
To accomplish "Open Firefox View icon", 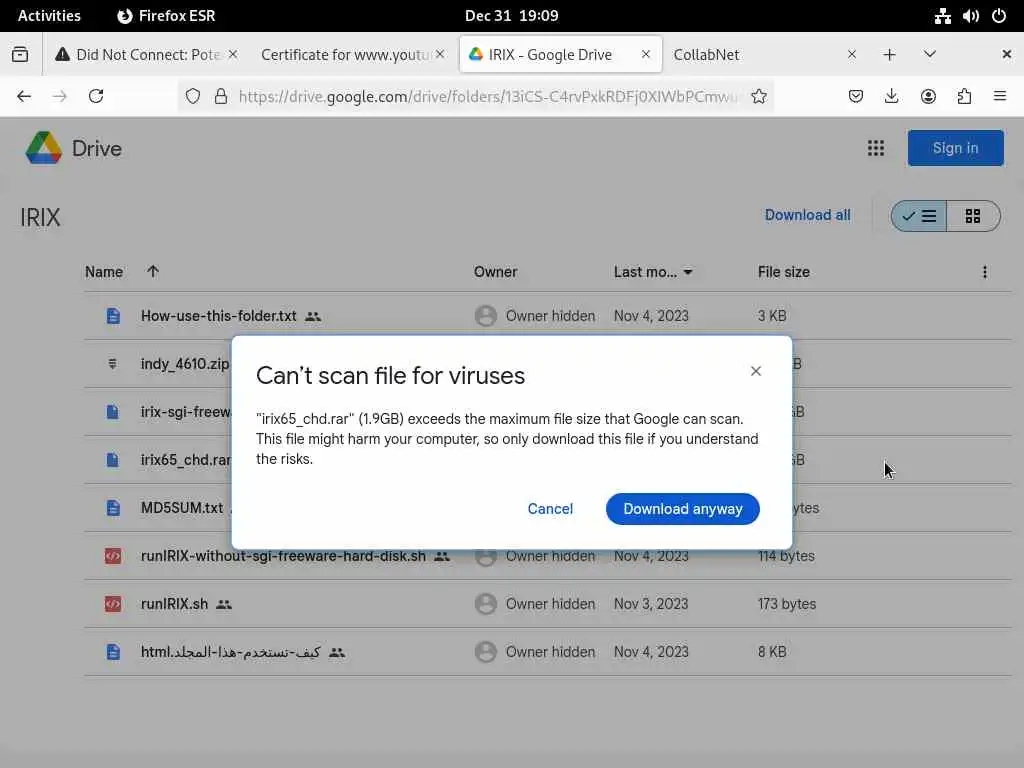I will coord(20,55).
